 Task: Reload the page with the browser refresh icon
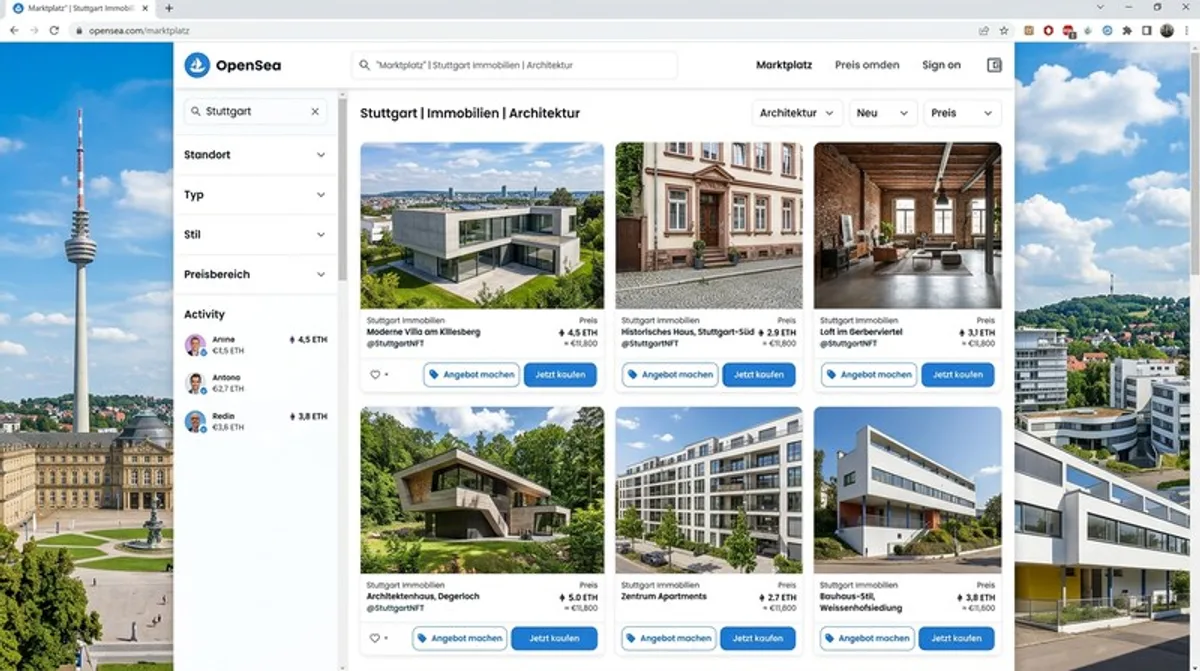[x=54, y=30]
